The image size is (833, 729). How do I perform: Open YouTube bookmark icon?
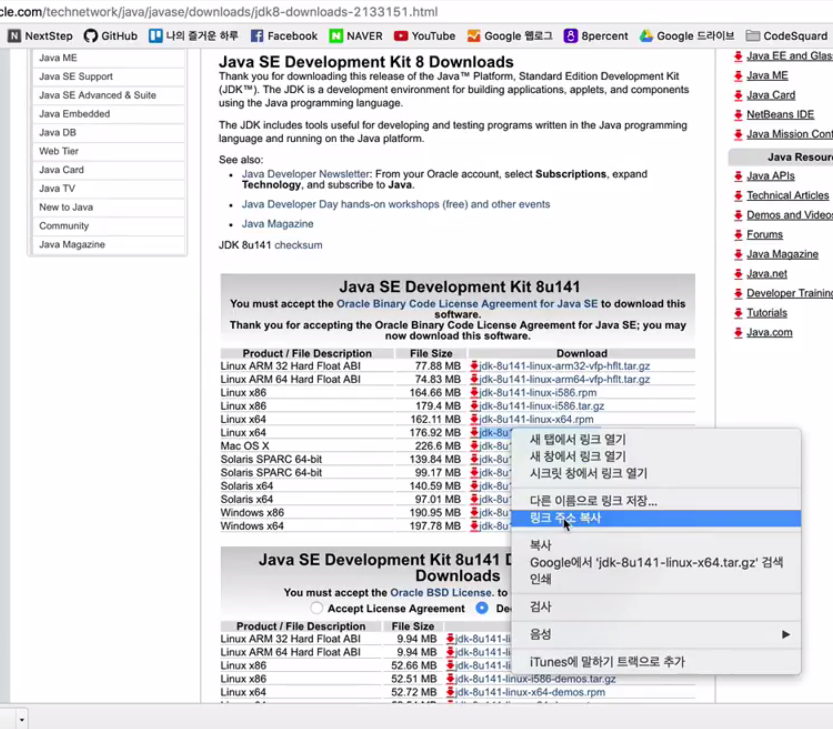401,36
